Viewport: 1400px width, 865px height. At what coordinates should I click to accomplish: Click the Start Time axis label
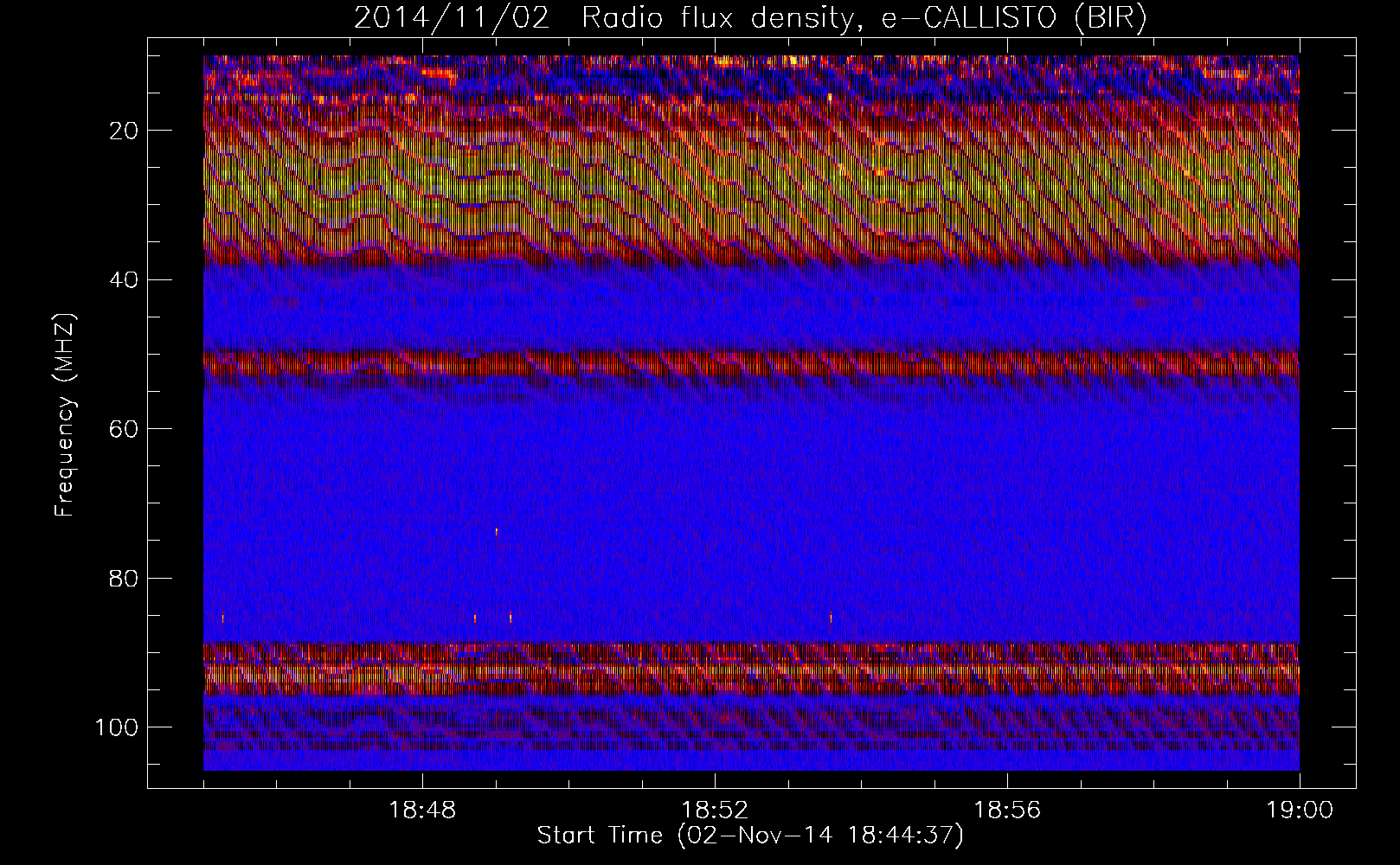[750, 836]
